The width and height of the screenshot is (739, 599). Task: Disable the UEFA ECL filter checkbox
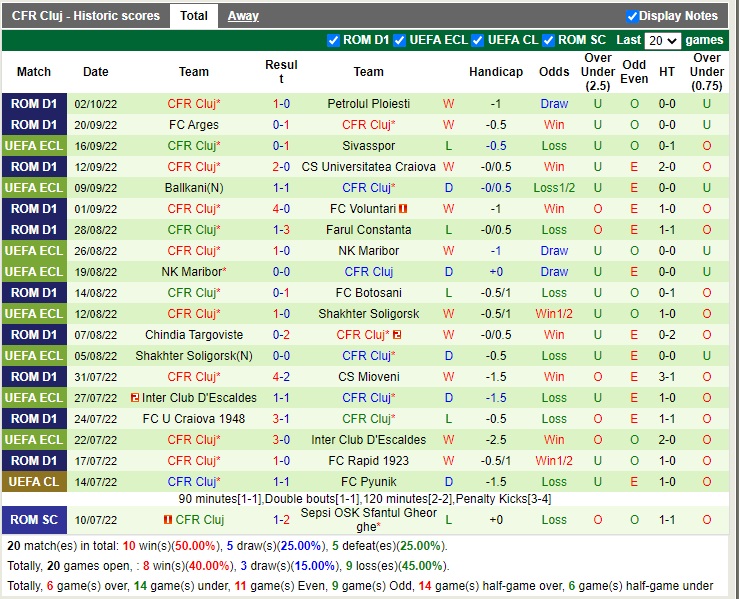[x=400, y=41]
